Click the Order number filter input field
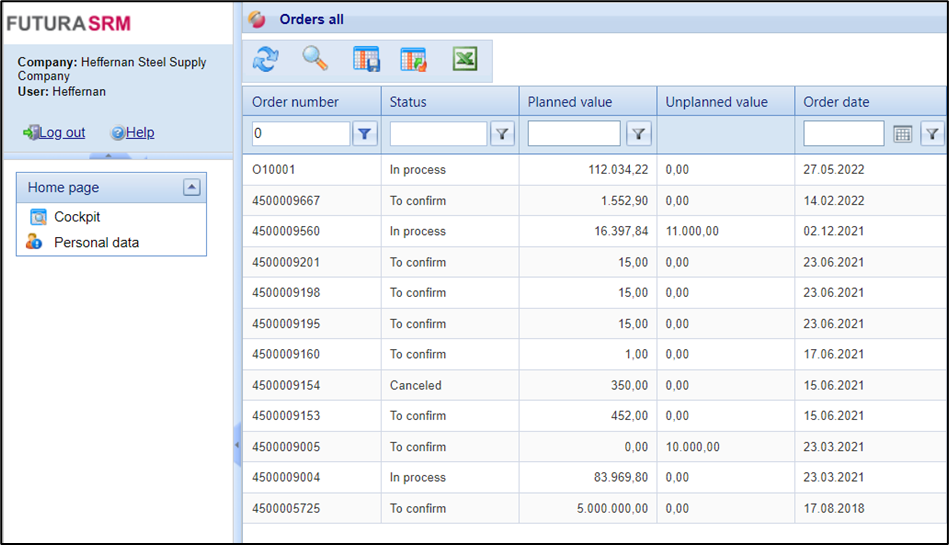This screenshot has width=949, height=545. (x=299, y=134)
